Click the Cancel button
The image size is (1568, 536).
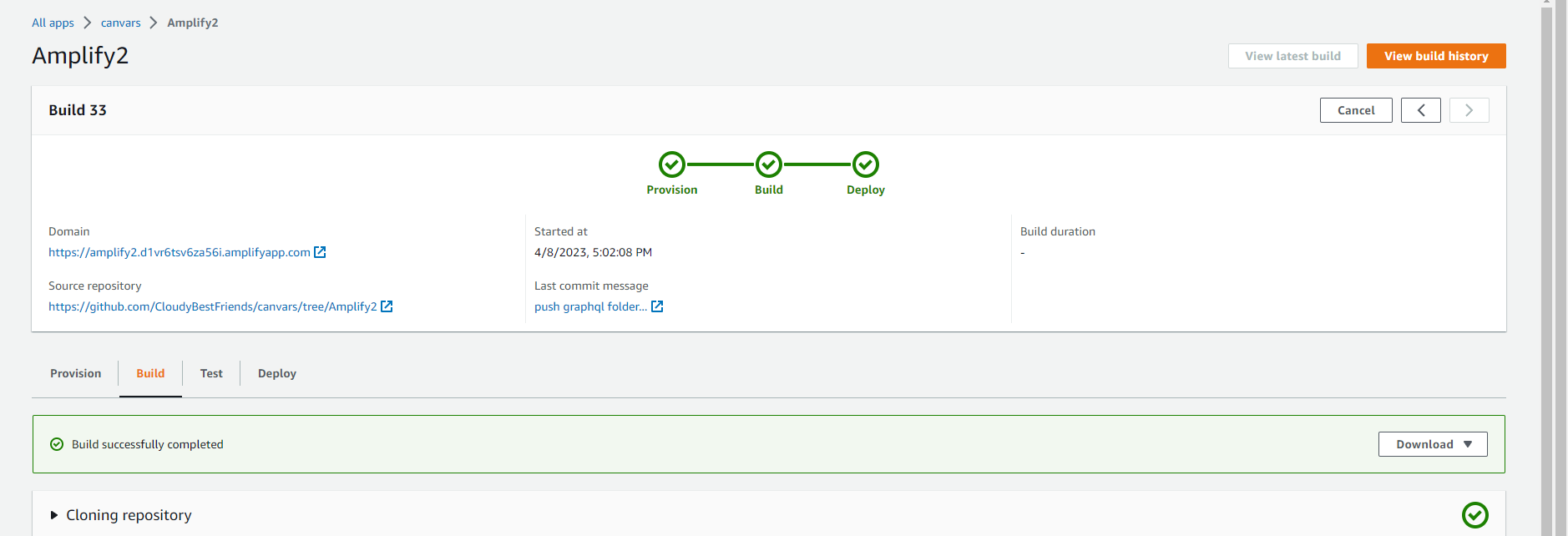tap(1355, 110)
